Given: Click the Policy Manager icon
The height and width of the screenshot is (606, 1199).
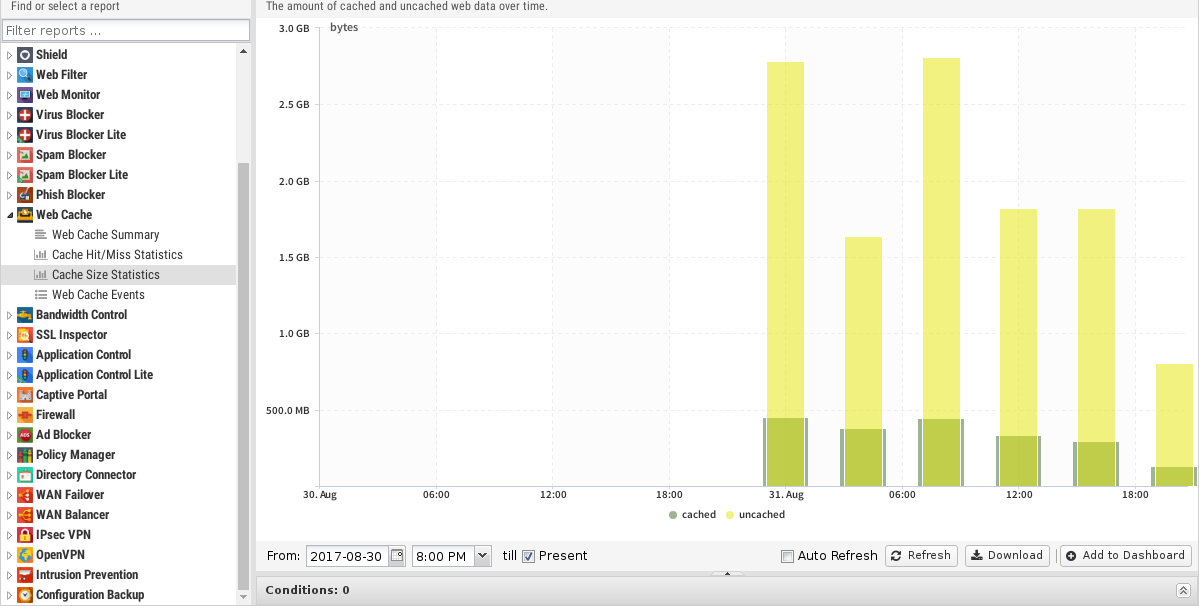Looking at the screenshot, I should 25,455.
